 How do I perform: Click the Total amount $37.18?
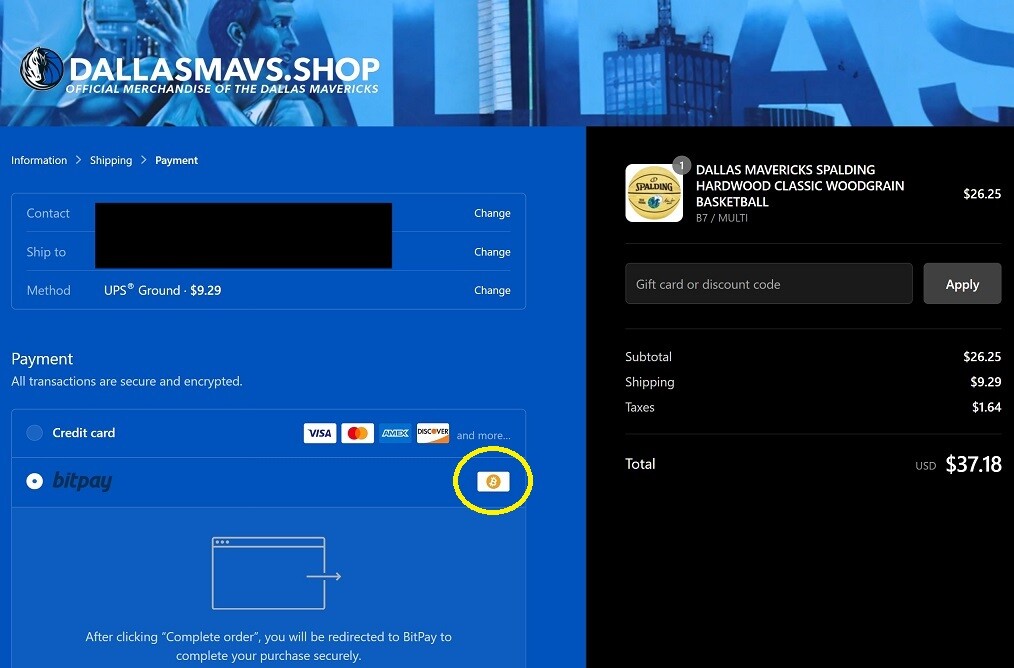[x=973, y=464]
